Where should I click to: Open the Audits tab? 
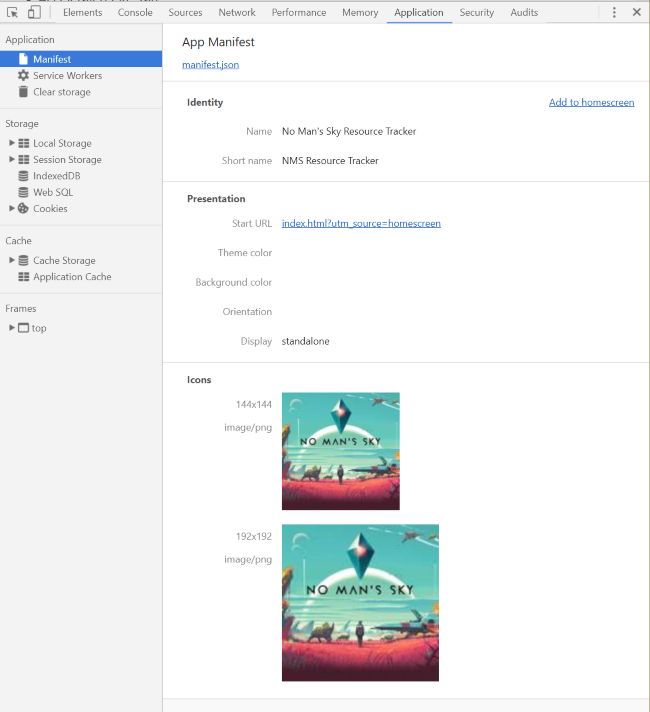524,13
